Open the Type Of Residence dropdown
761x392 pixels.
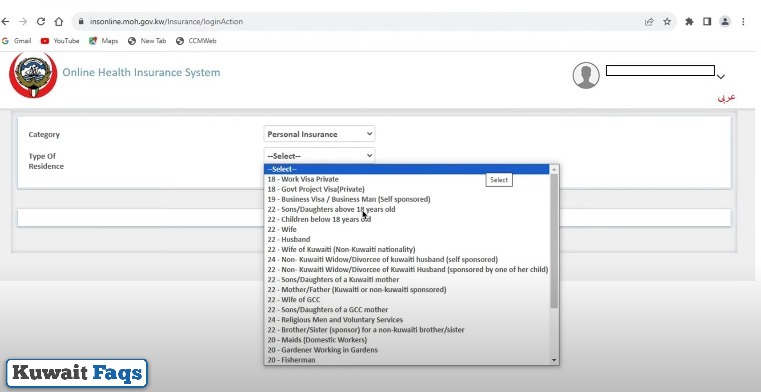coord(319,156)
